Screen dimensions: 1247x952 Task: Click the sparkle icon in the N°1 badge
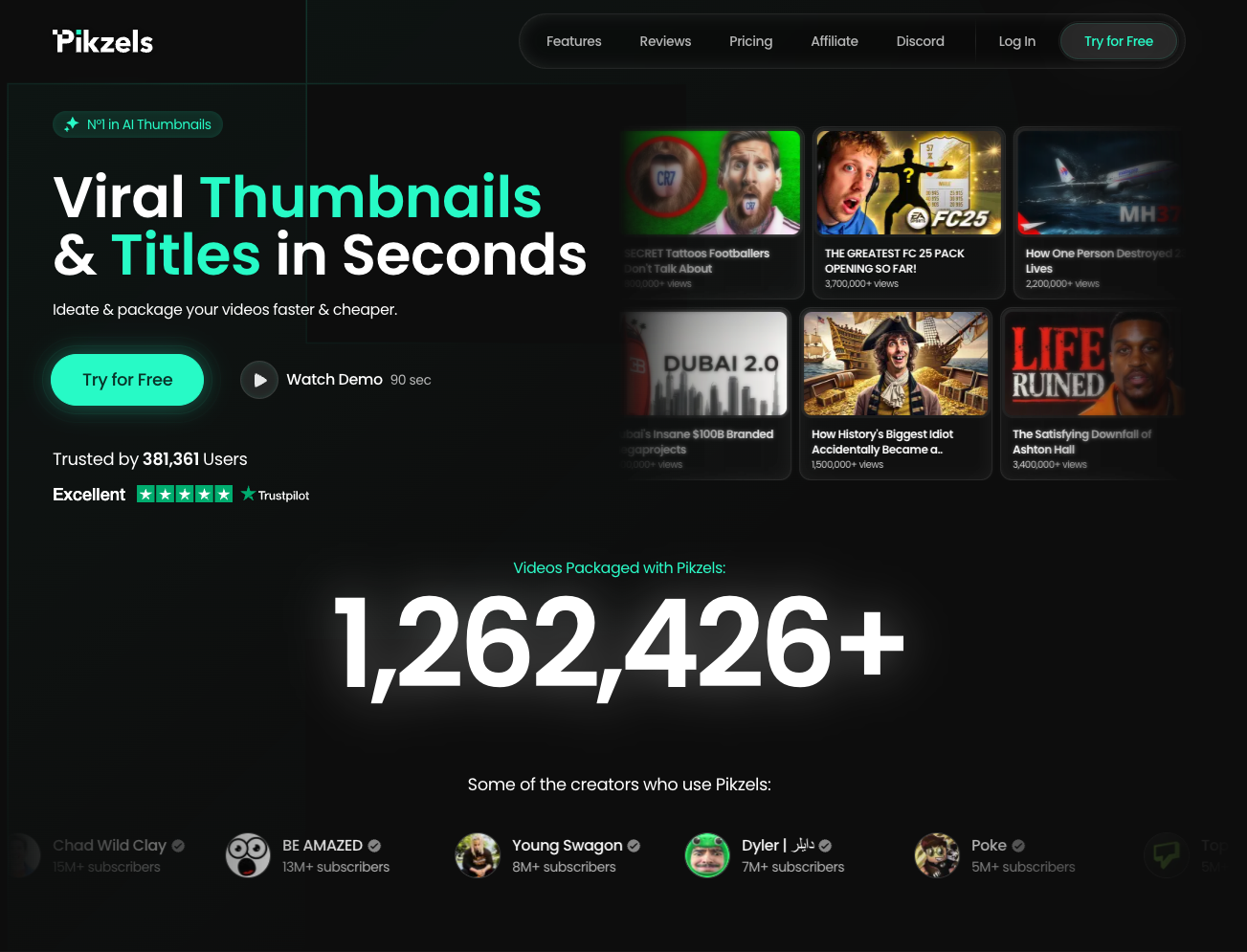click(x=71, y=124)
